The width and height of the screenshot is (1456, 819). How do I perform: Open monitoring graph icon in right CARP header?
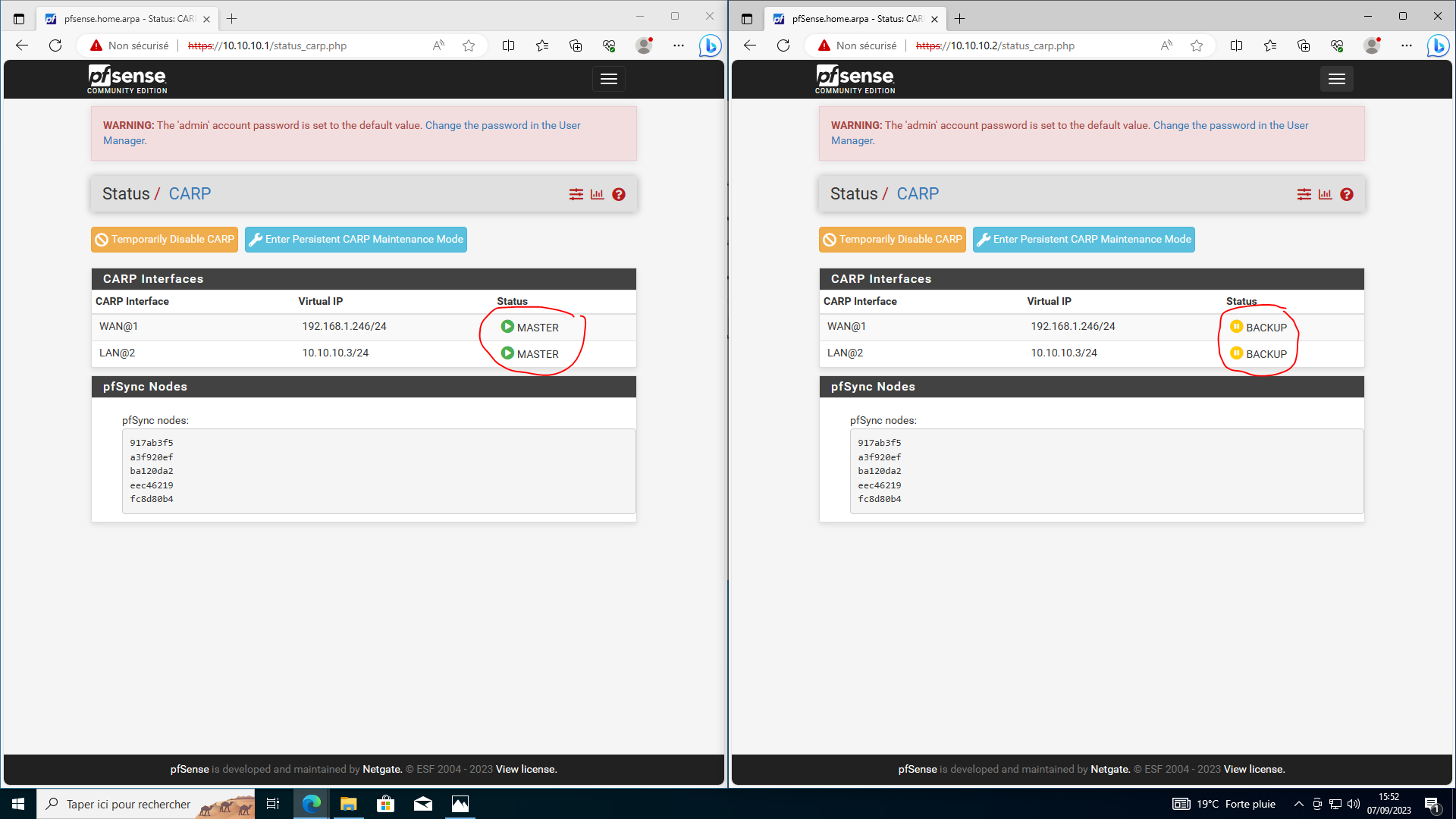(x=1326, y=195)
